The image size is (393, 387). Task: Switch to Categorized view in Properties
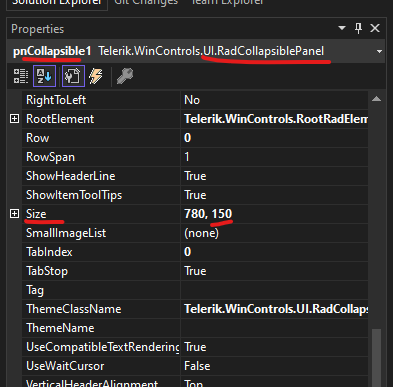pos(21,76)
